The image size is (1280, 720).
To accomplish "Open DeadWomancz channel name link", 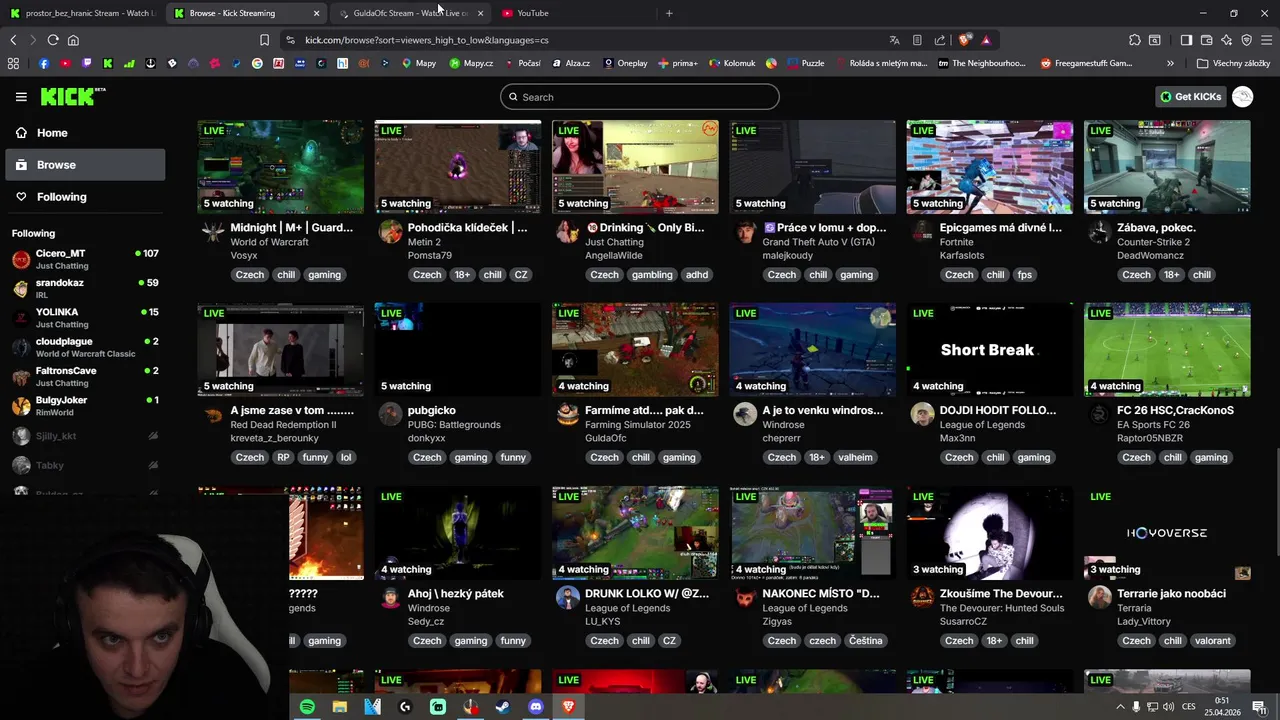I will [x=1150, y=256].
